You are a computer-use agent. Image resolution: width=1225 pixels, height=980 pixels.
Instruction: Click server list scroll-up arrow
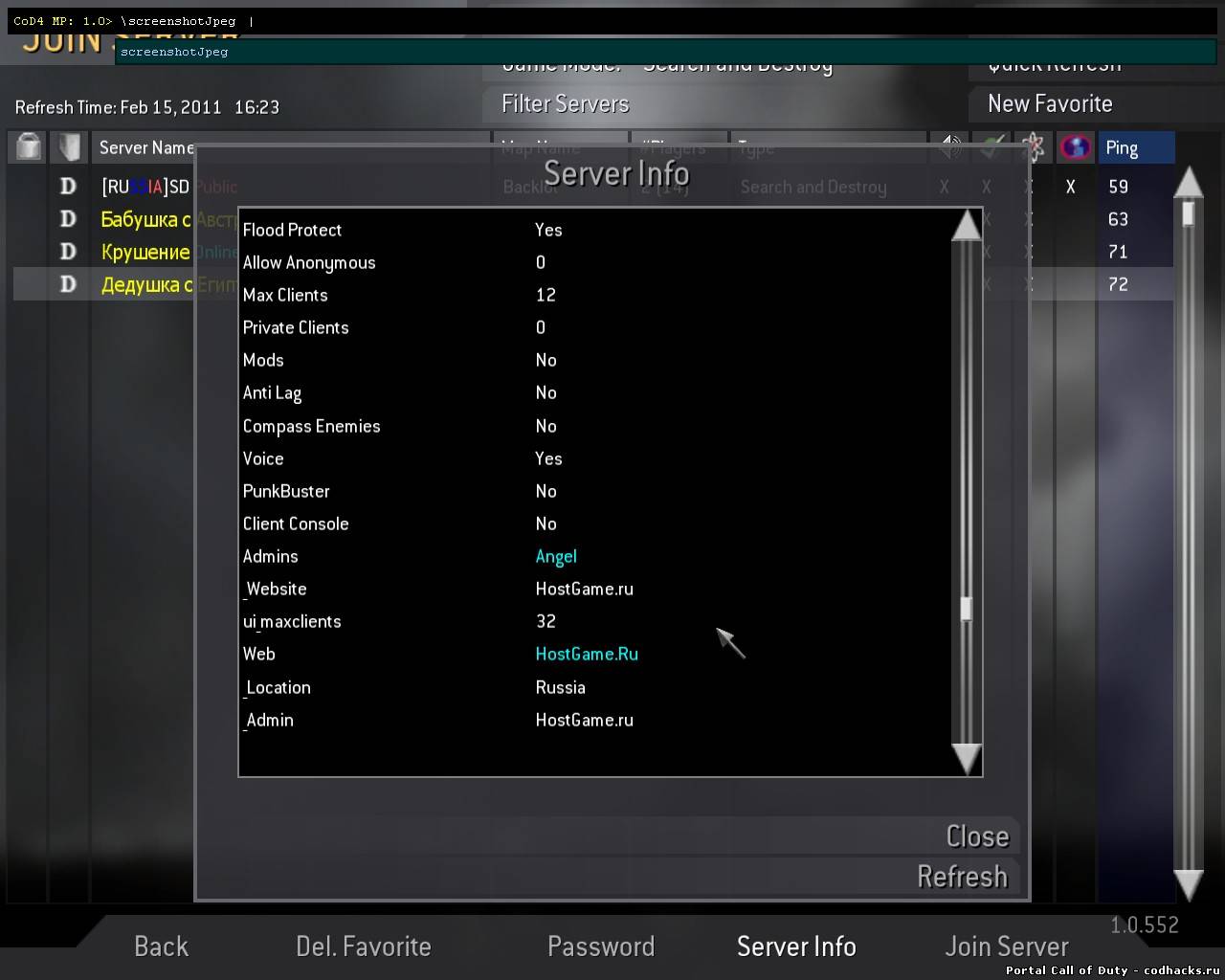(1188, 182)
